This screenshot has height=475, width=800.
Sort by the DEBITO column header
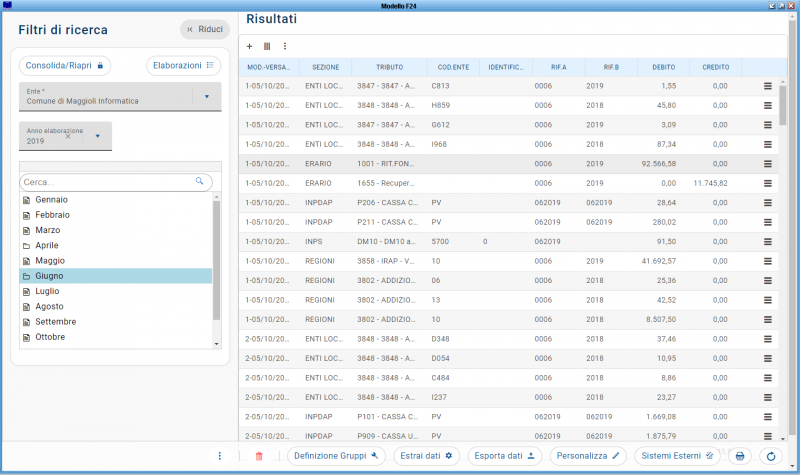point(663,68)
